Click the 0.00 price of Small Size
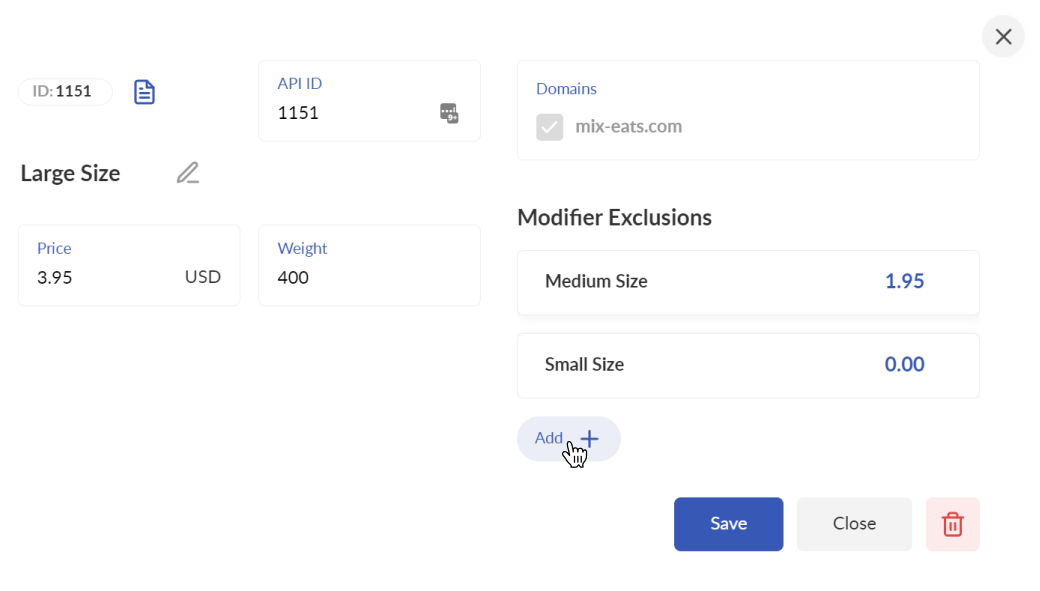 (x=904, y=364)
